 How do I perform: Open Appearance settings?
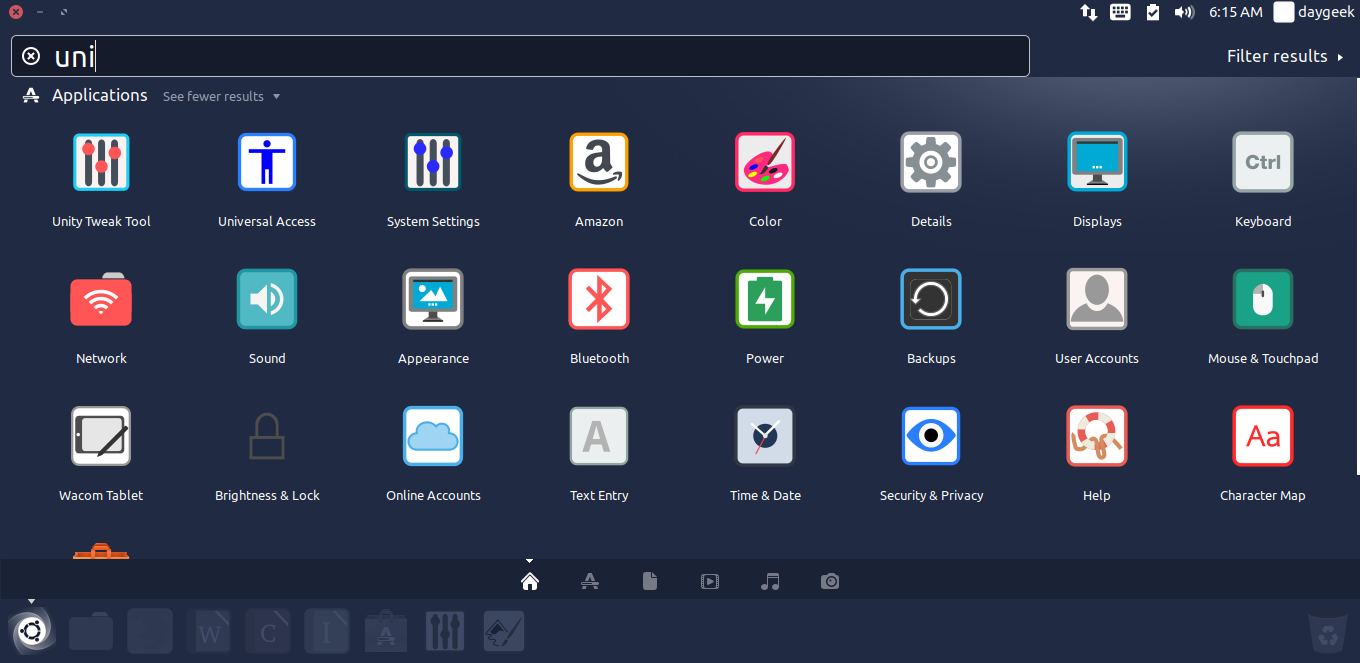tap(433, 299)
